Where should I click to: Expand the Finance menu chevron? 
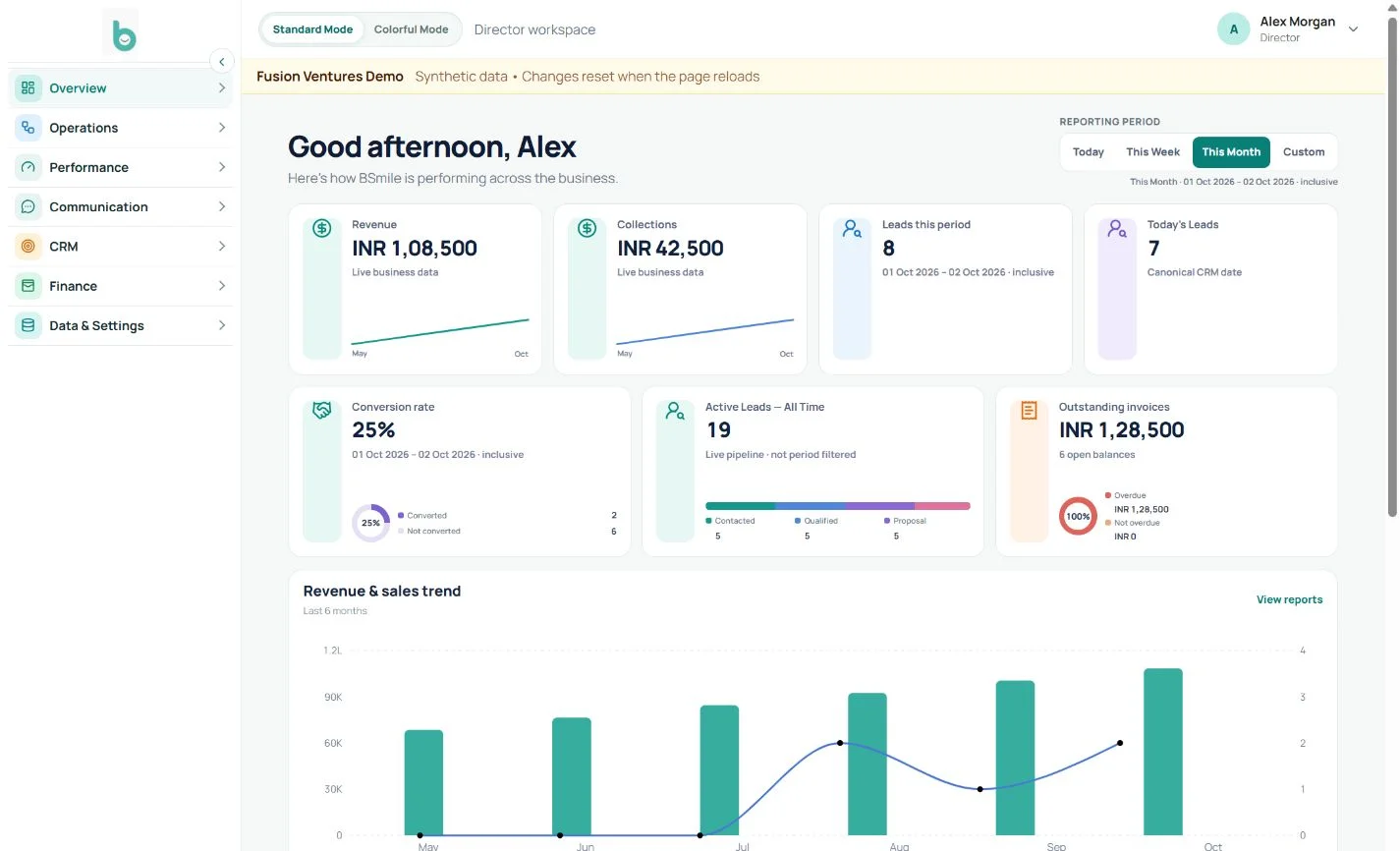(x=222, y=286)
